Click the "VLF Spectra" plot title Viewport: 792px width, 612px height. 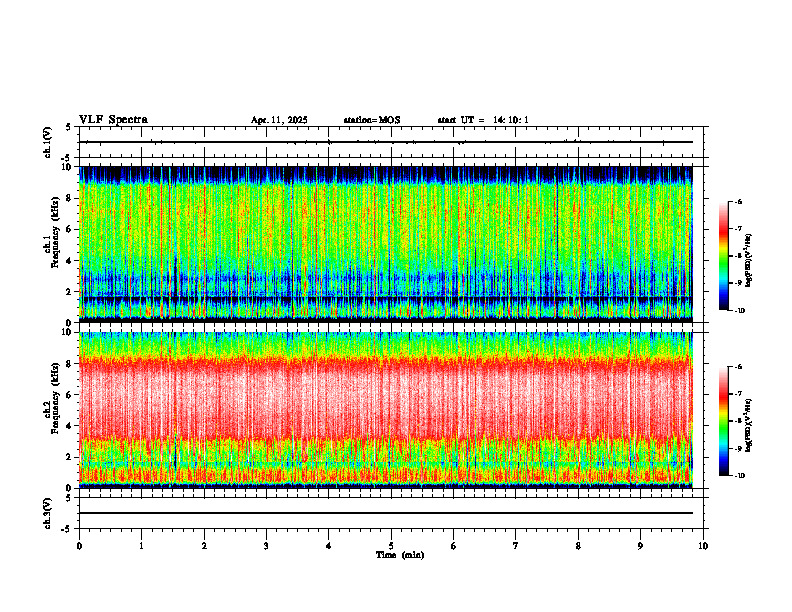coord(113,120)
